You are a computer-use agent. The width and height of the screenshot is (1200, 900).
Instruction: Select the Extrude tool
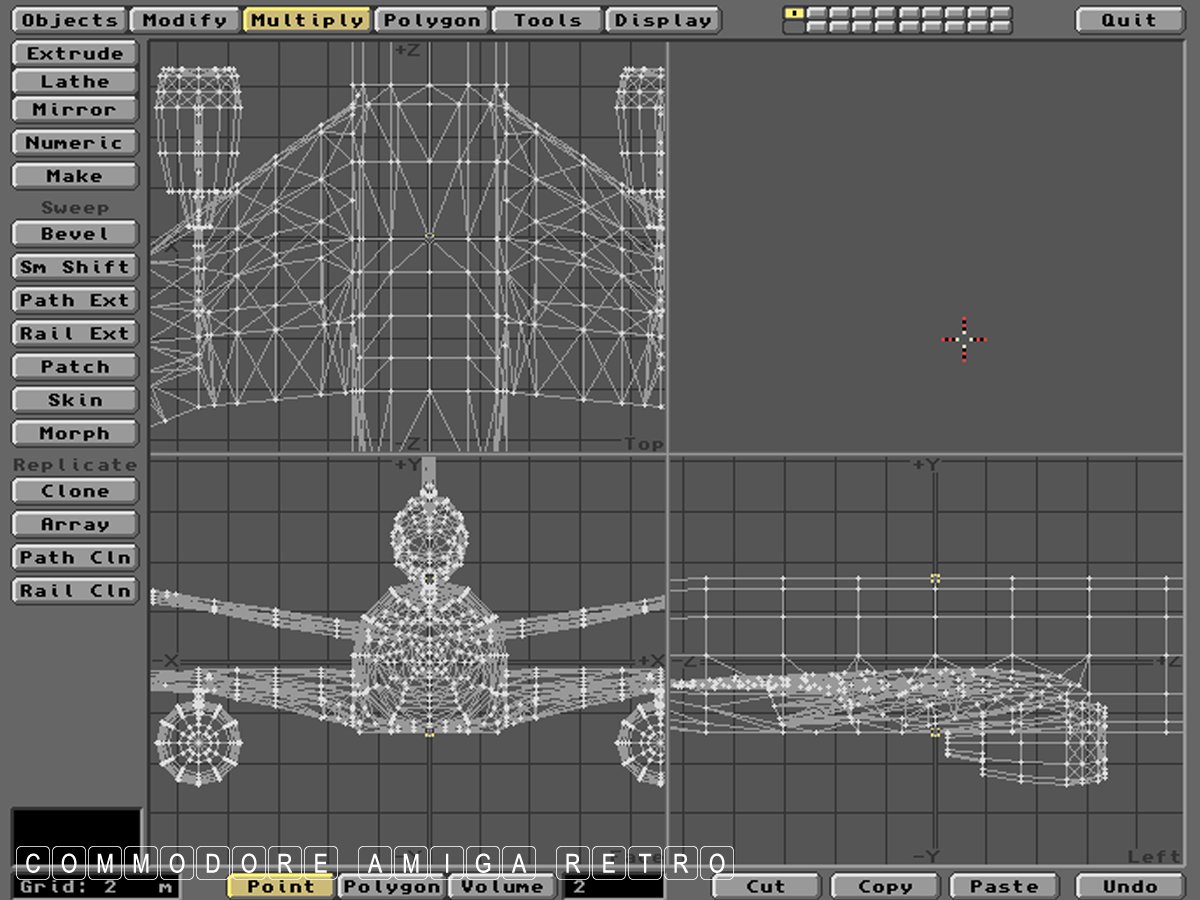click(x=75, y=54)
